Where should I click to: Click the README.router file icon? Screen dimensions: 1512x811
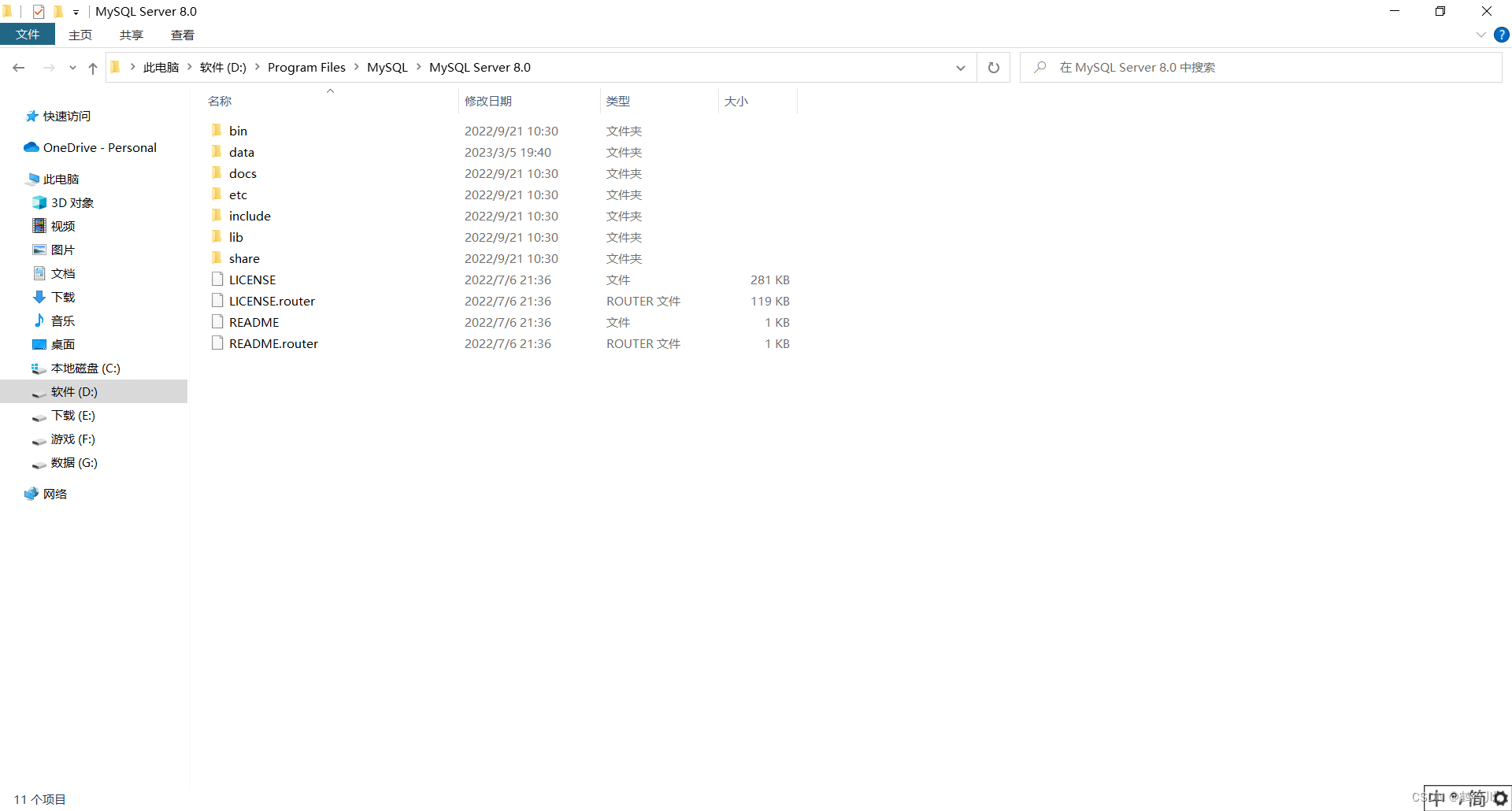click(217, 343)
